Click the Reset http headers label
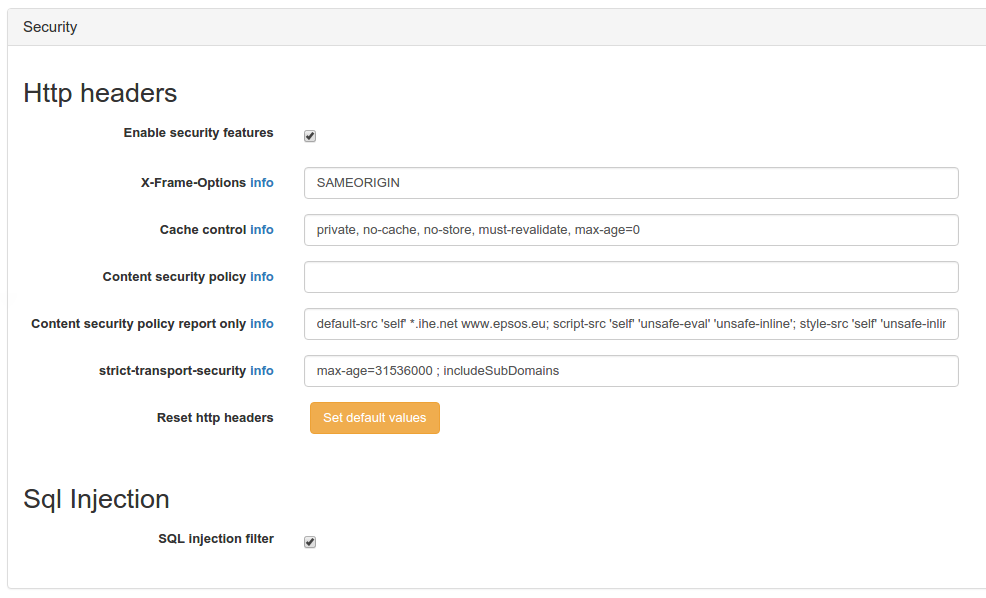 (x=215, y=418)
